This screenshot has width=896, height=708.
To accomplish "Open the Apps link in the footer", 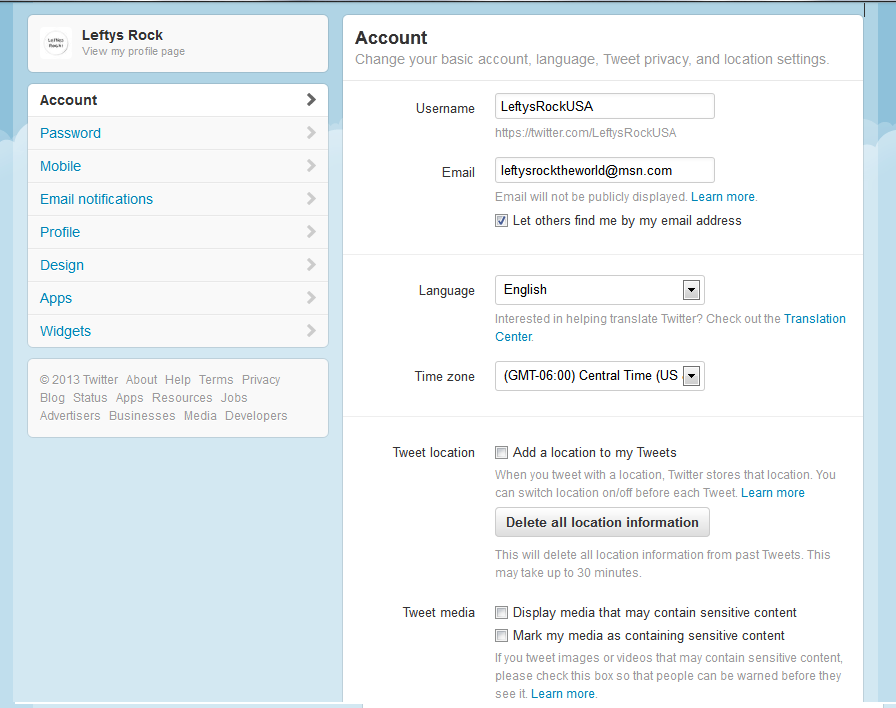I will [x=130, y=398].
